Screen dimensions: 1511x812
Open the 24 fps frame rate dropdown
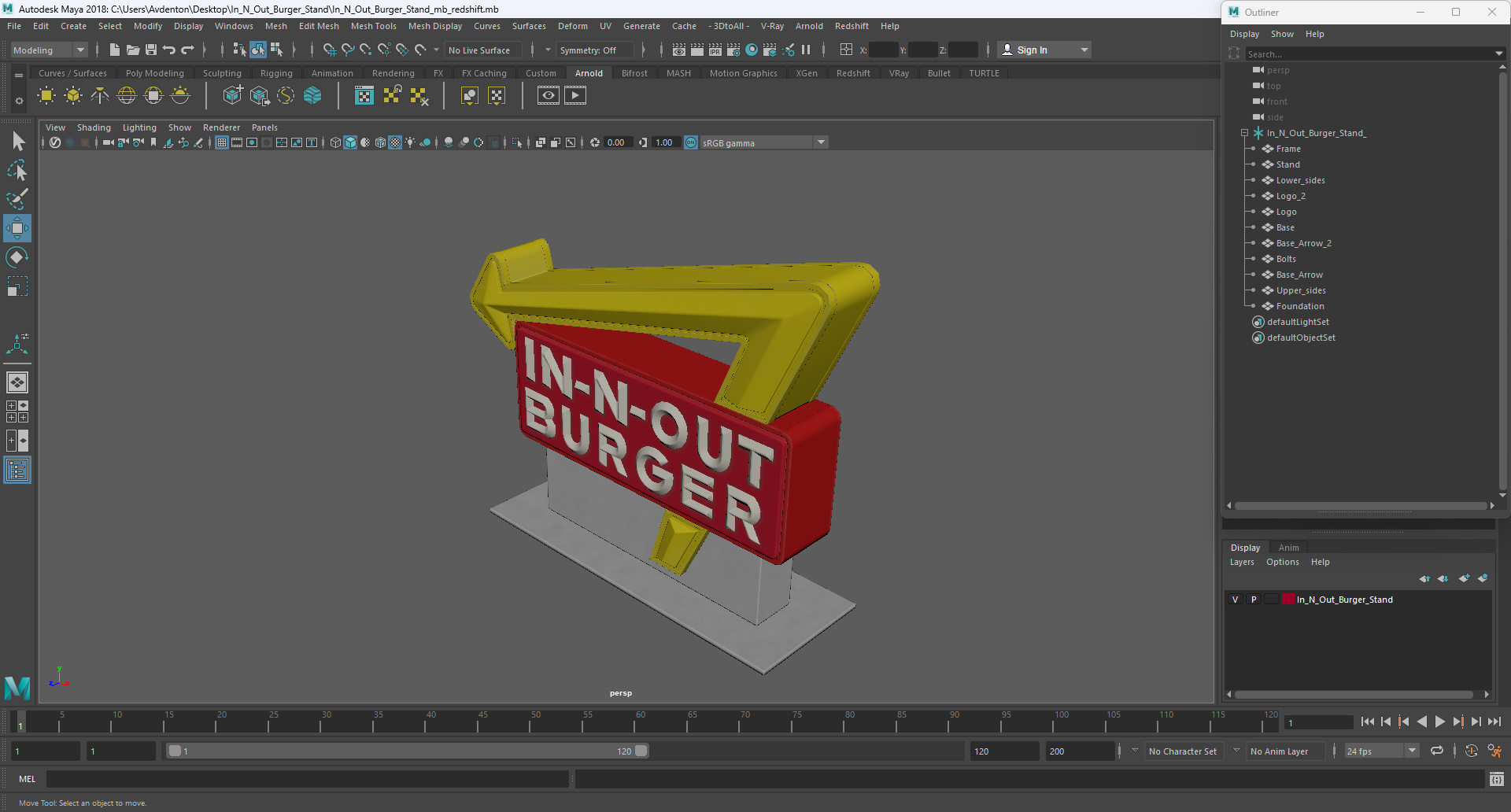[x=1381, y=751]
